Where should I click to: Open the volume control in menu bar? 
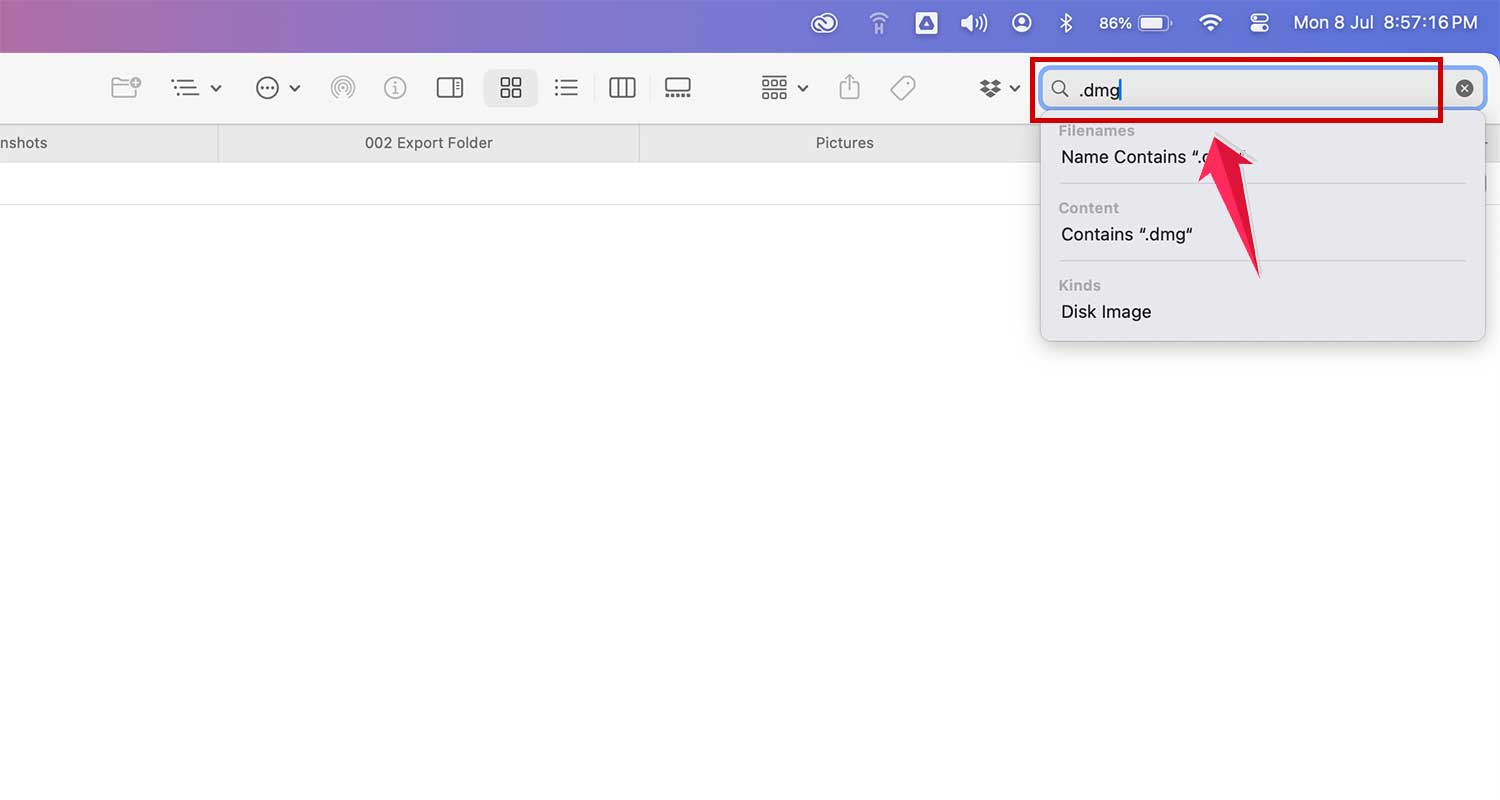click(x=973, y=22)
